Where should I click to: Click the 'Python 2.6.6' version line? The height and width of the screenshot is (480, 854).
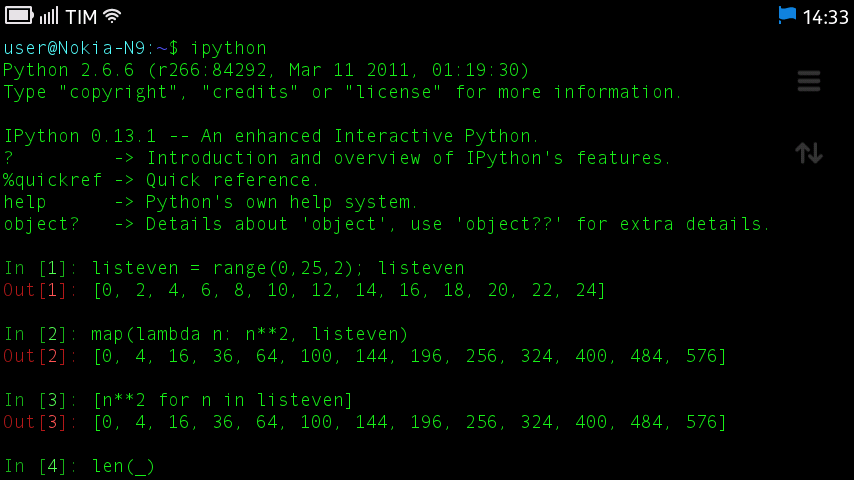pos(266,70)
